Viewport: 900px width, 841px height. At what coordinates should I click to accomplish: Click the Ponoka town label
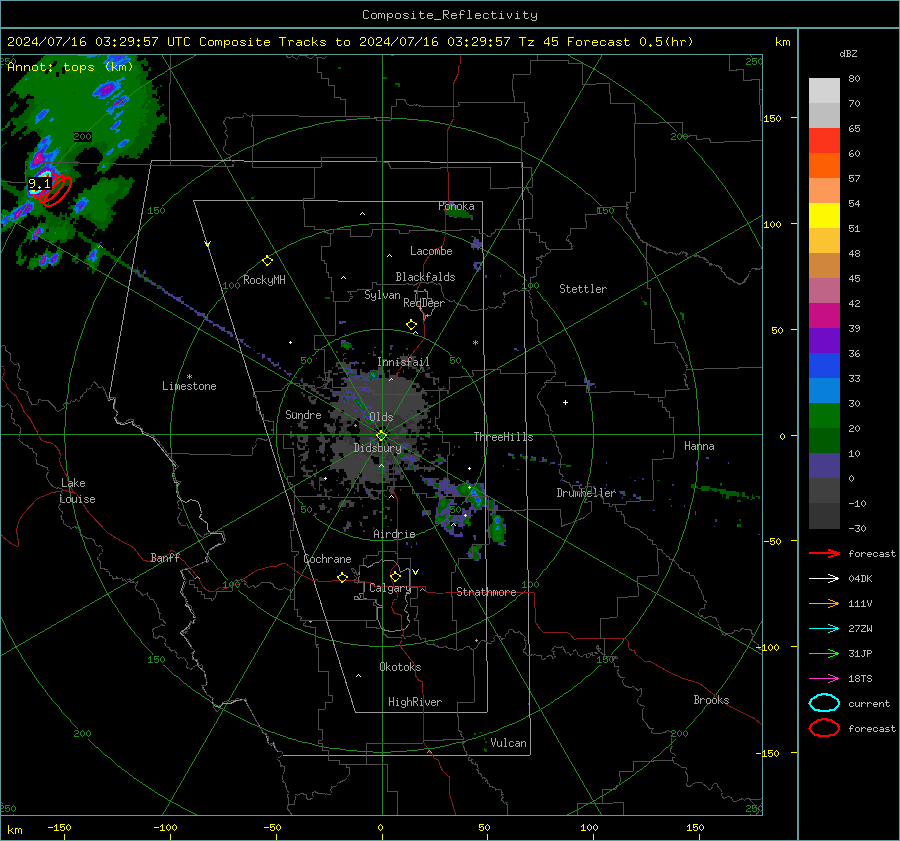click(456, 207)
